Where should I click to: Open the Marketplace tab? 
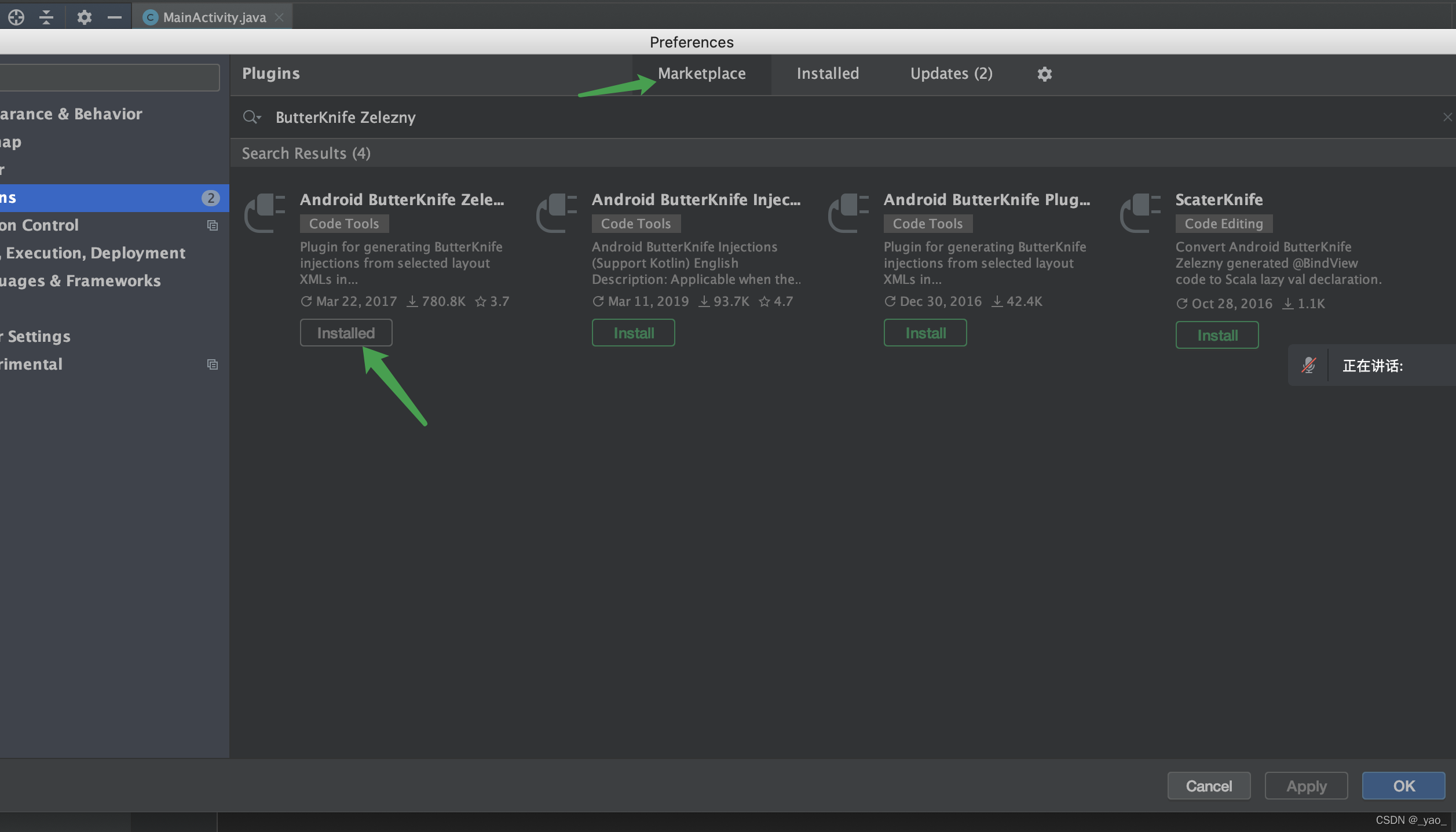(x=701, y=74)
